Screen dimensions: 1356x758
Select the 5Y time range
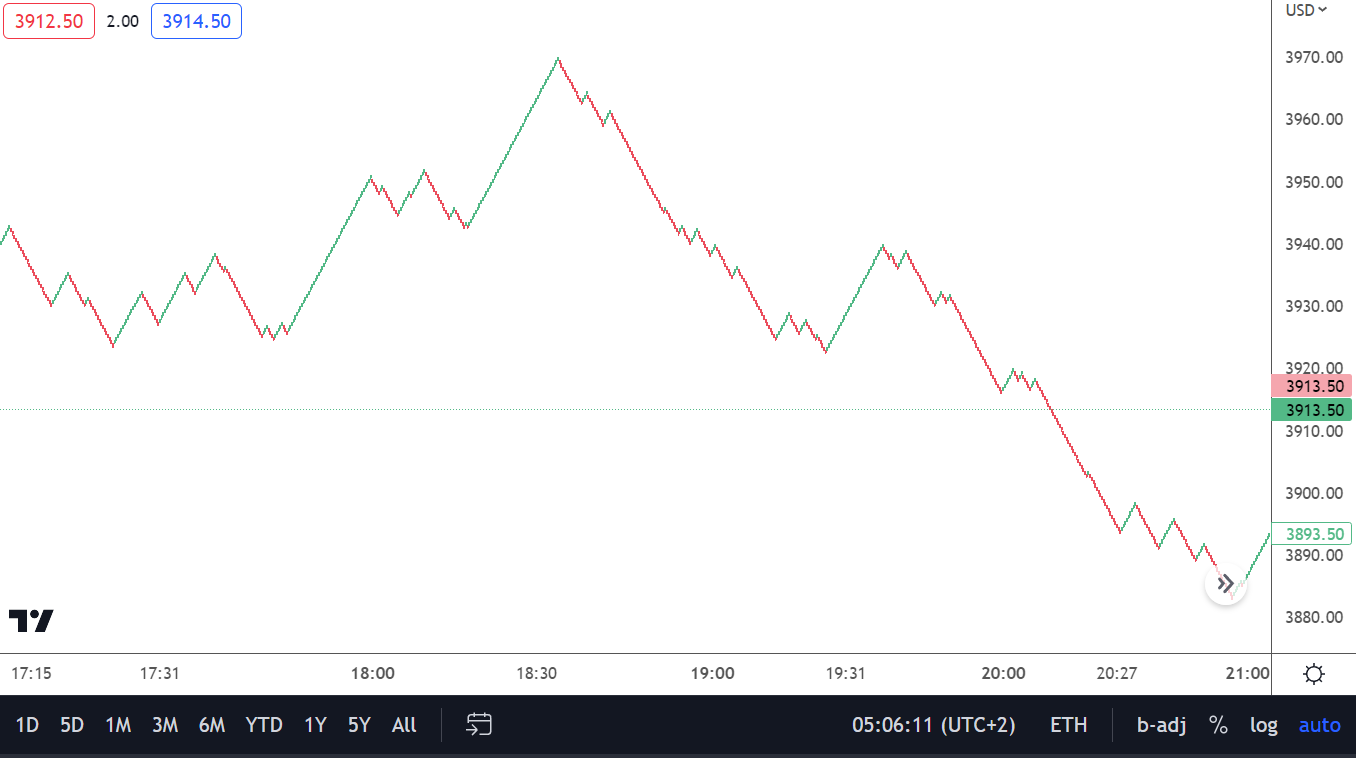point(359,725)
